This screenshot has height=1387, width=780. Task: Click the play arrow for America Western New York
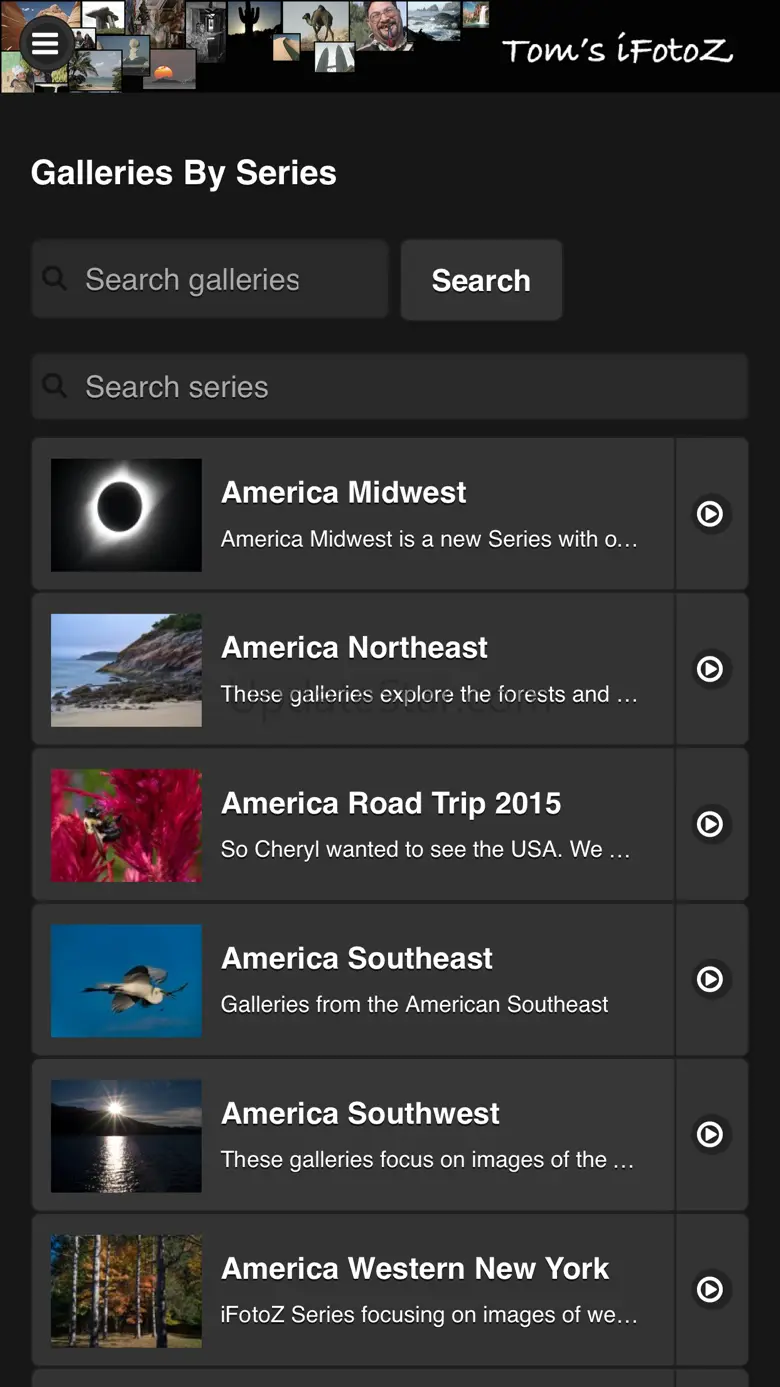point(710,1289)
